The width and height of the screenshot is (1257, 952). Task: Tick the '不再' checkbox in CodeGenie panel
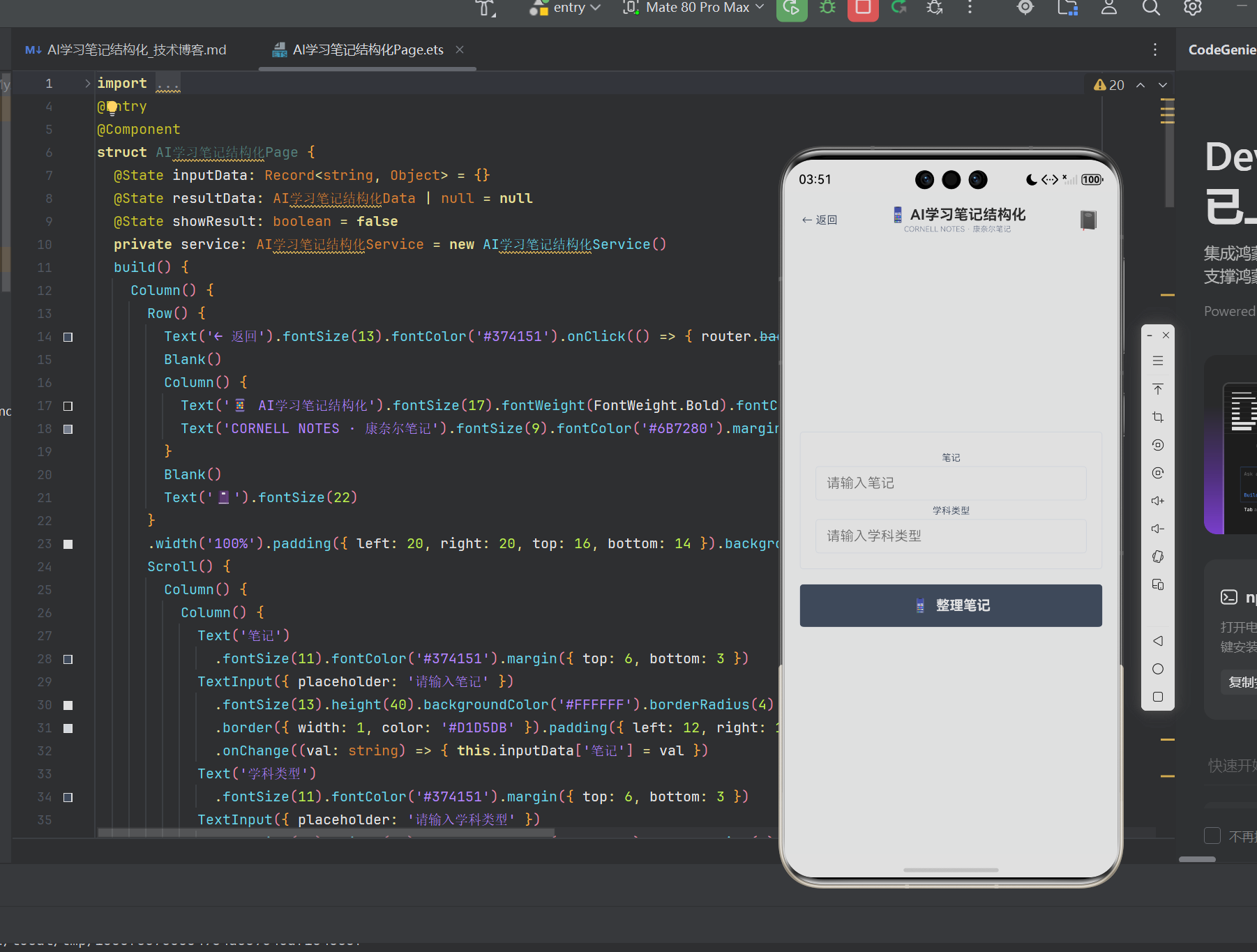1212,836
